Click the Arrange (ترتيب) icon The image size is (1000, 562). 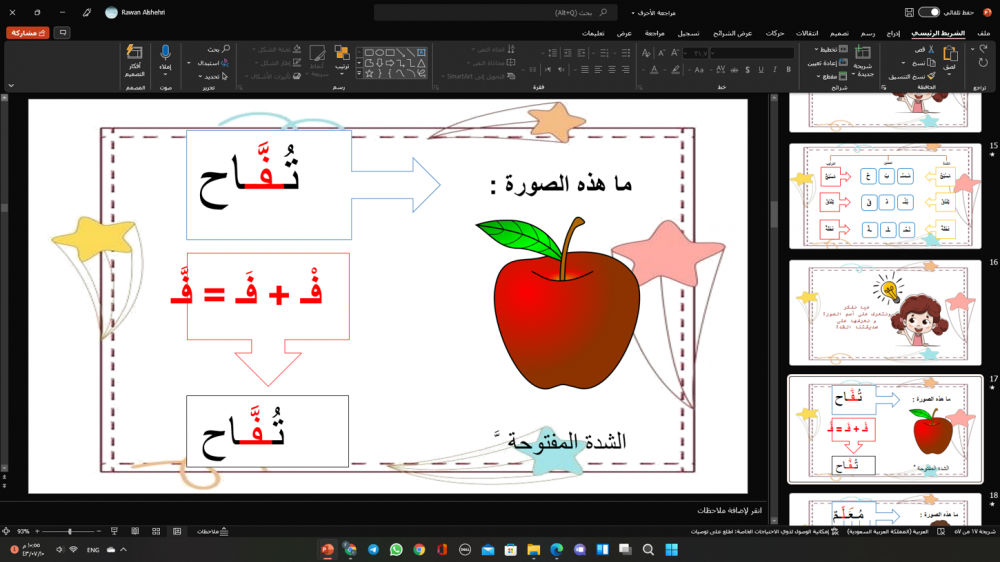342,54
